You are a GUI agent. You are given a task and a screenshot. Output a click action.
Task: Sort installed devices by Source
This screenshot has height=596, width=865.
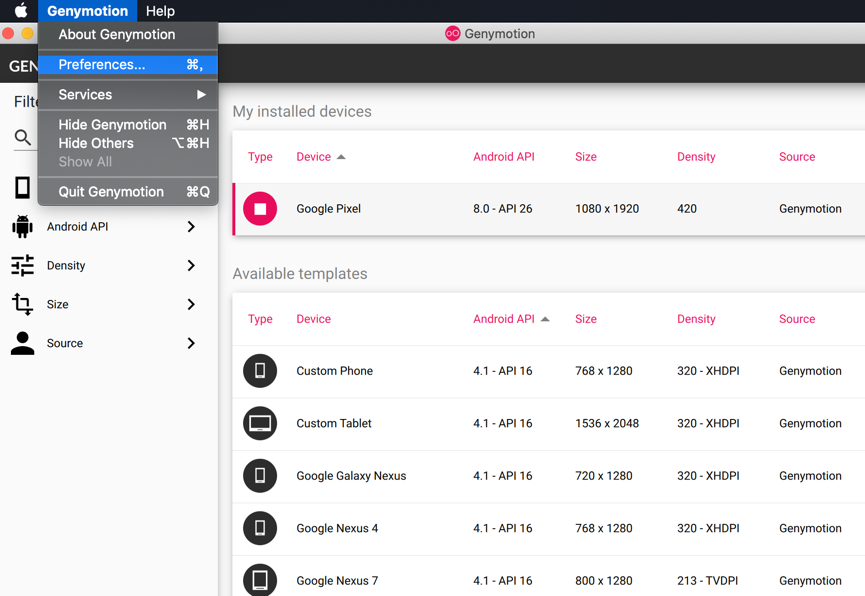797,157
